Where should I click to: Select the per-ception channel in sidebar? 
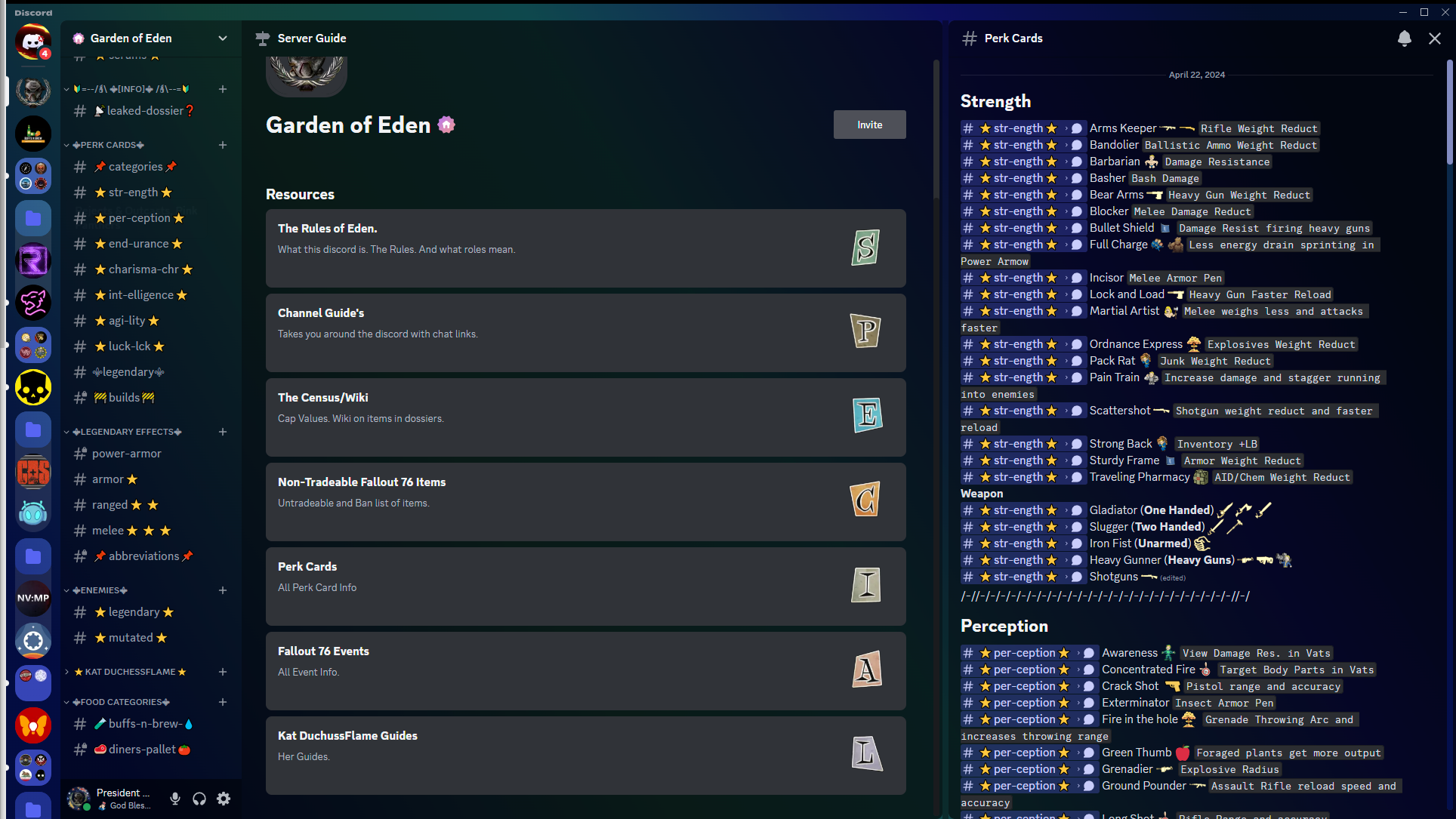click(150, 218)
